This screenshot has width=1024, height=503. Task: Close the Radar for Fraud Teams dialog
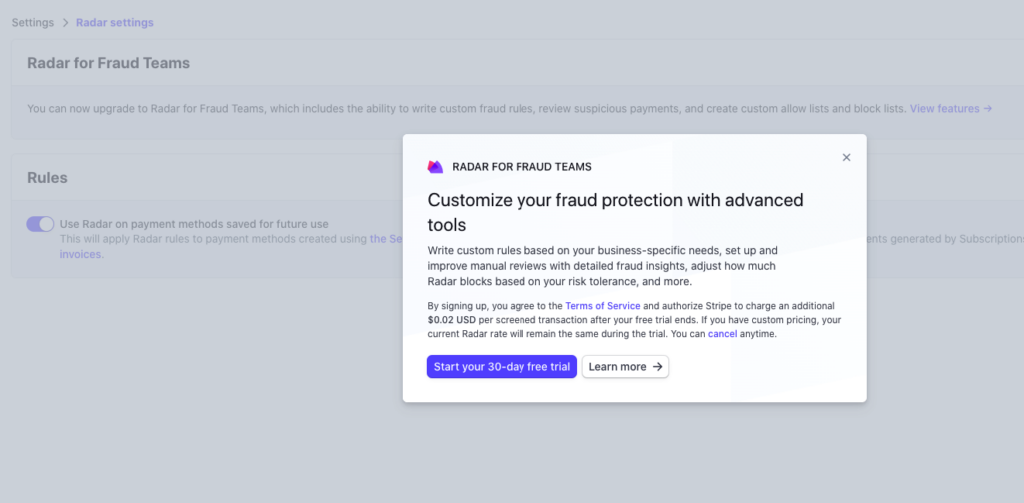pos(846,157)
